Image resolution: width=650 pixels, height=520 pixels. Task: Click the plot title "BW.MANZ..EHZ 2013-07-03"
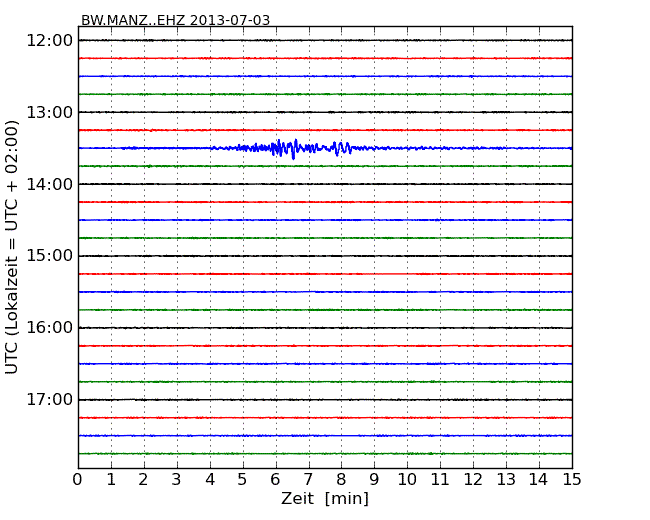click(x=175, y=20)
